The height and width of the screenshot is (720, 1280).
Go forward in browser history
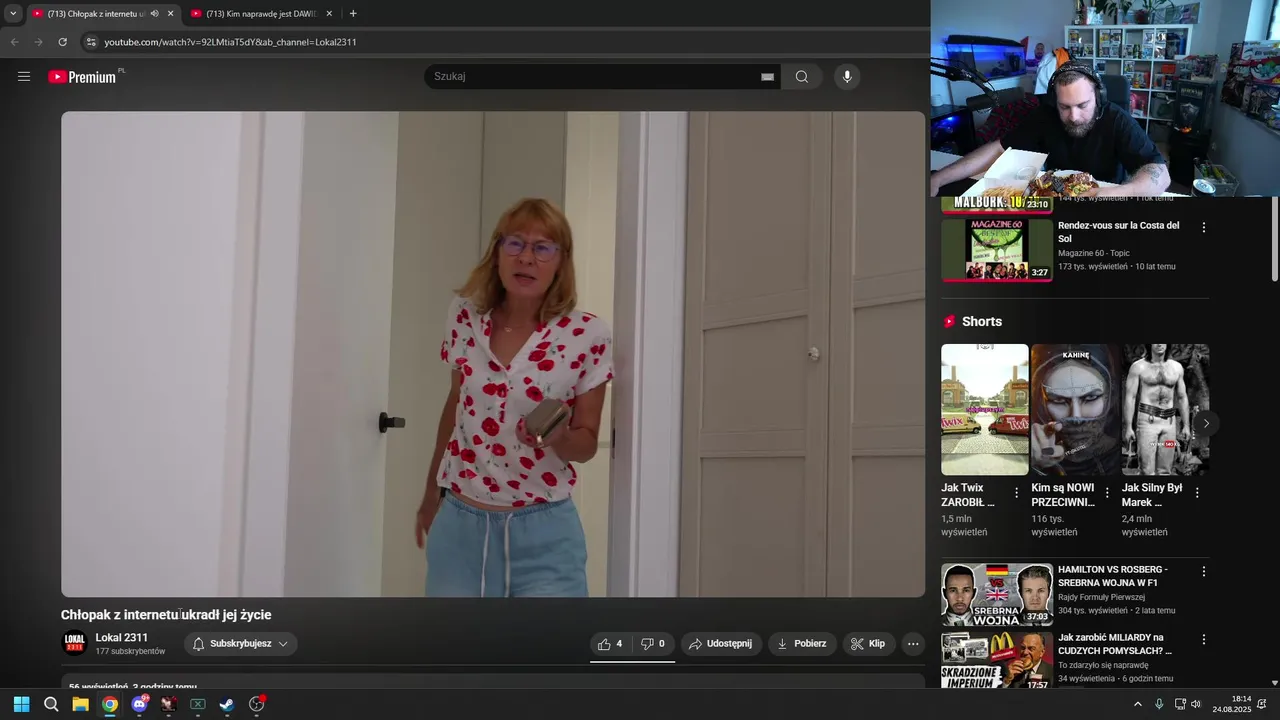[38, 42]
